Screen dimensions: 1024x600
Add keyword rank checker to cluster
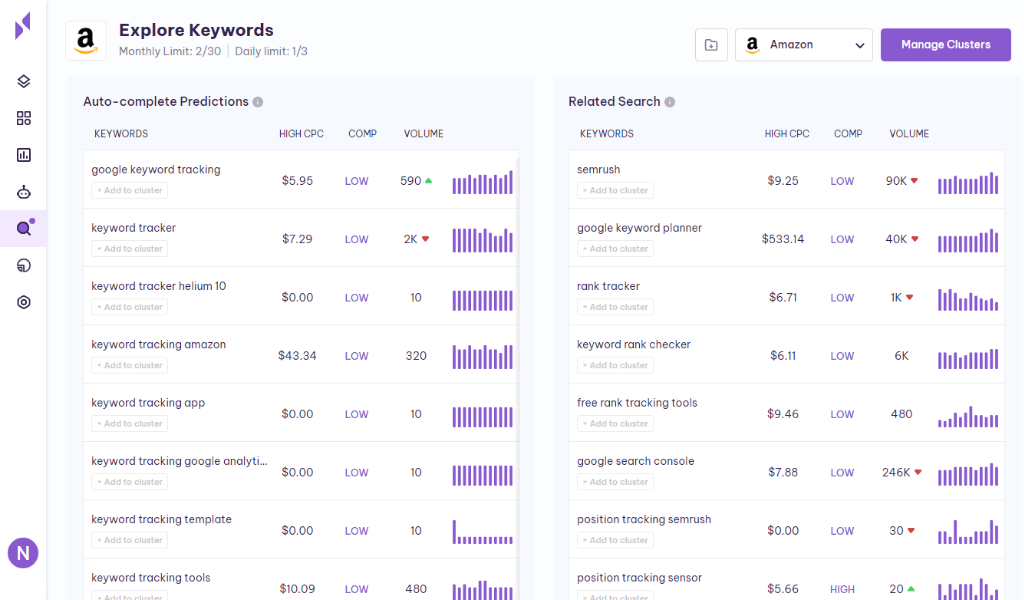click(615, 366)
